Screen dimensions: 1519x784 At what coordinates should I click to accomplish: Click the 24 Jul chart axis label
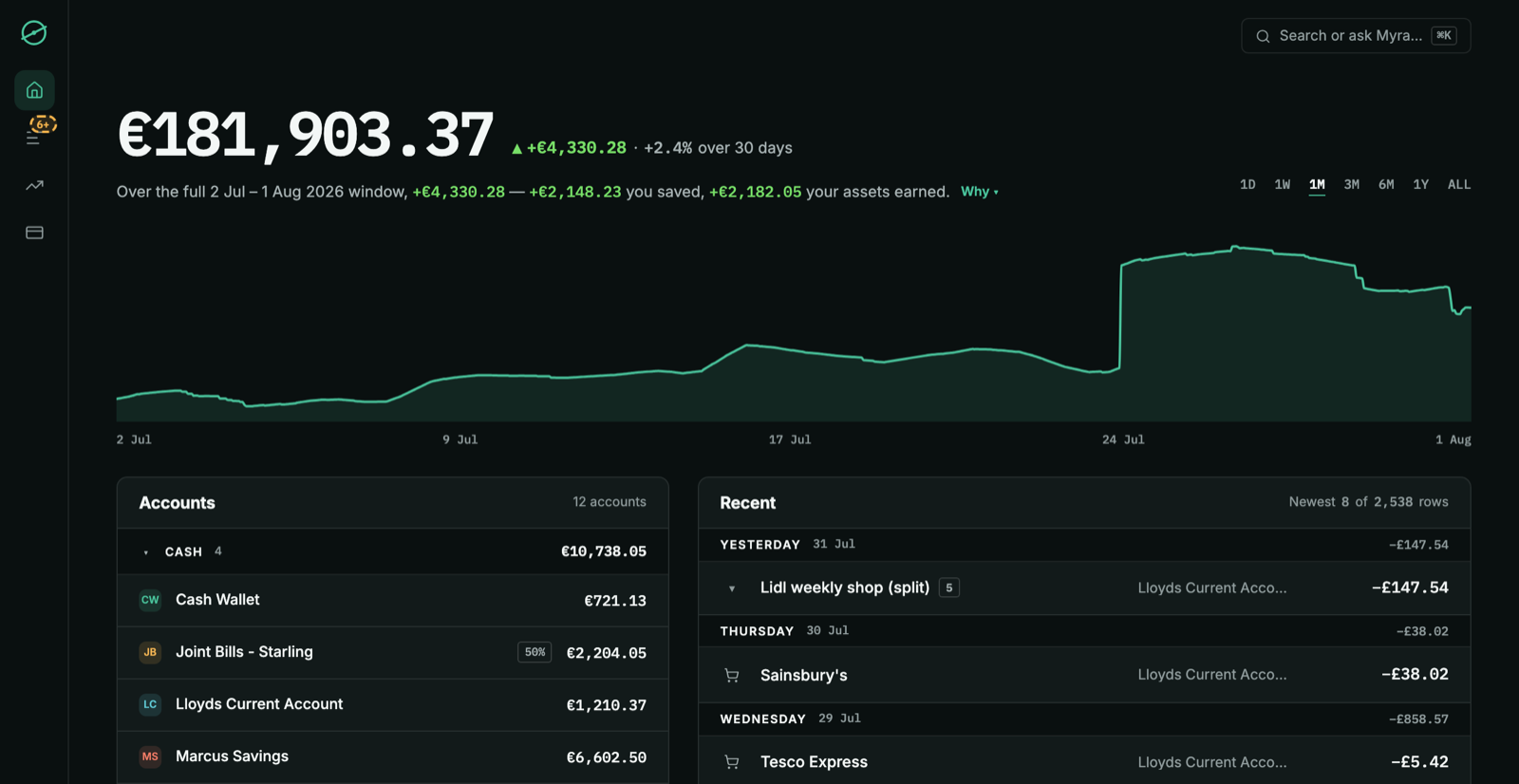click(1123, 439)
